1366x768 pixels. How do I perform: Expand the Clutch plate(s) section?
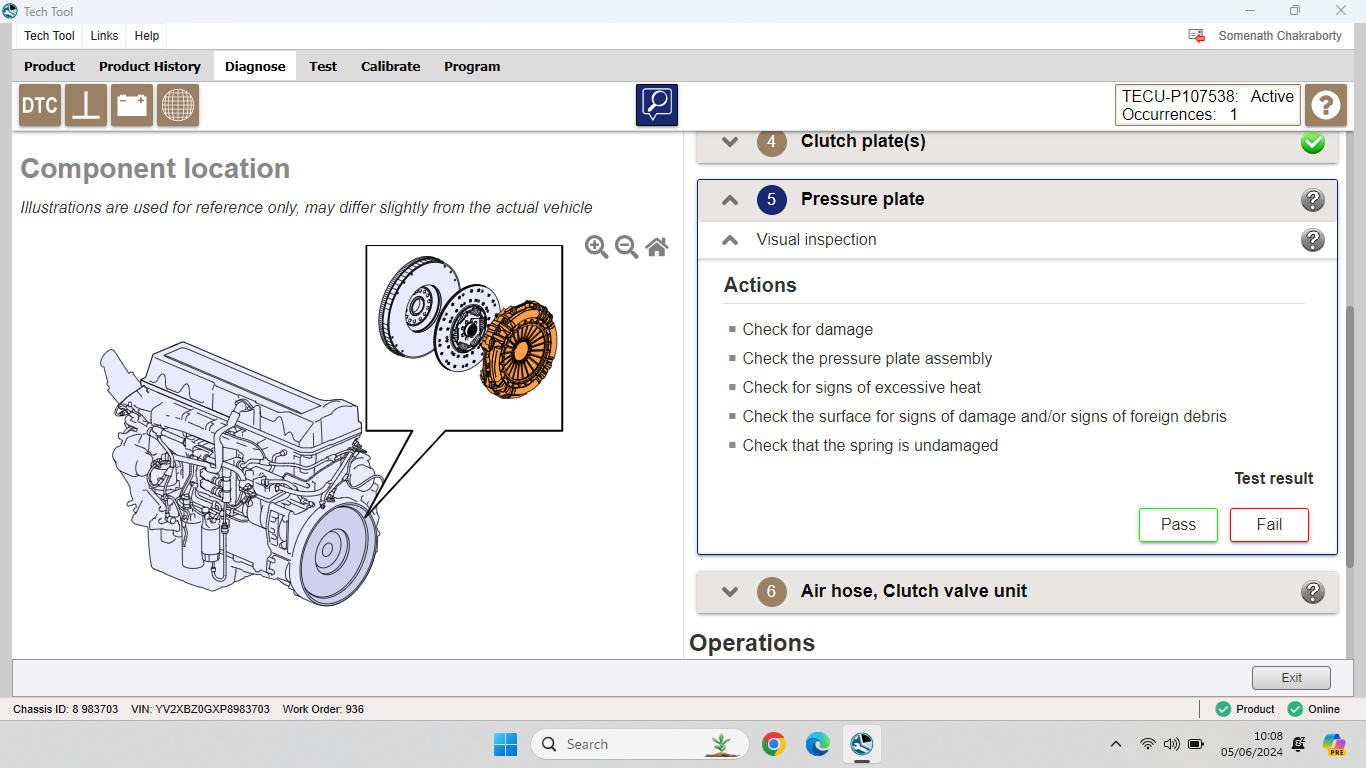tap(730, 142)
